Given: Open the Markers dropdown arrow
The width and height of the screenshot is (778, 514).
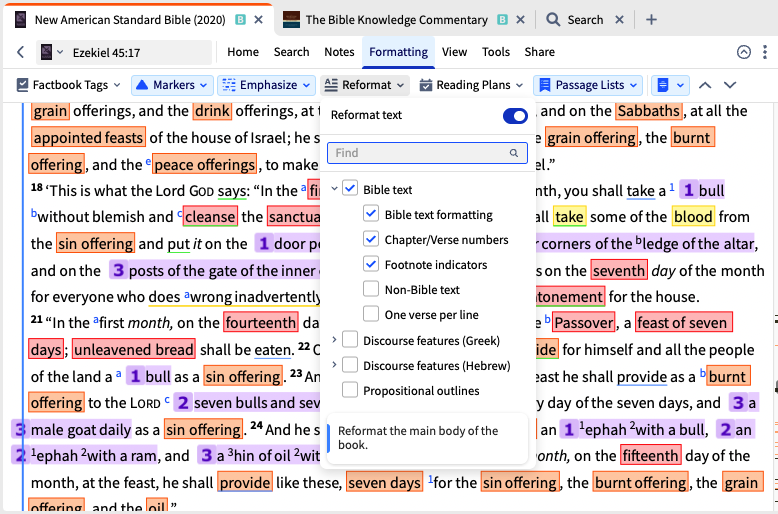Looking at the screenshot, I should pos(203,85).
